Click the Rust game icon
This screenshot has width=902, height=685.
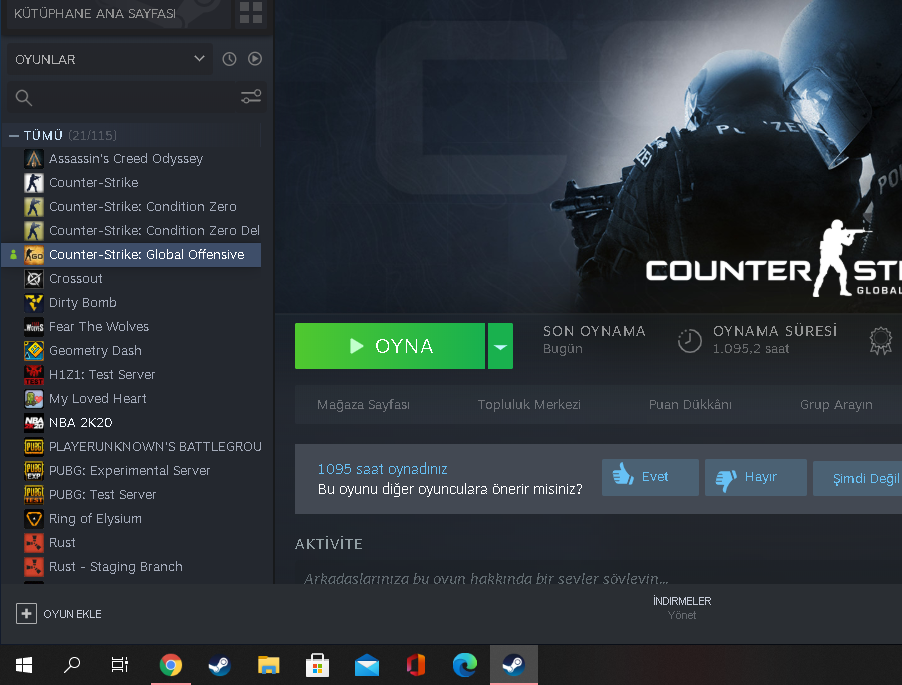click(34, 542)
